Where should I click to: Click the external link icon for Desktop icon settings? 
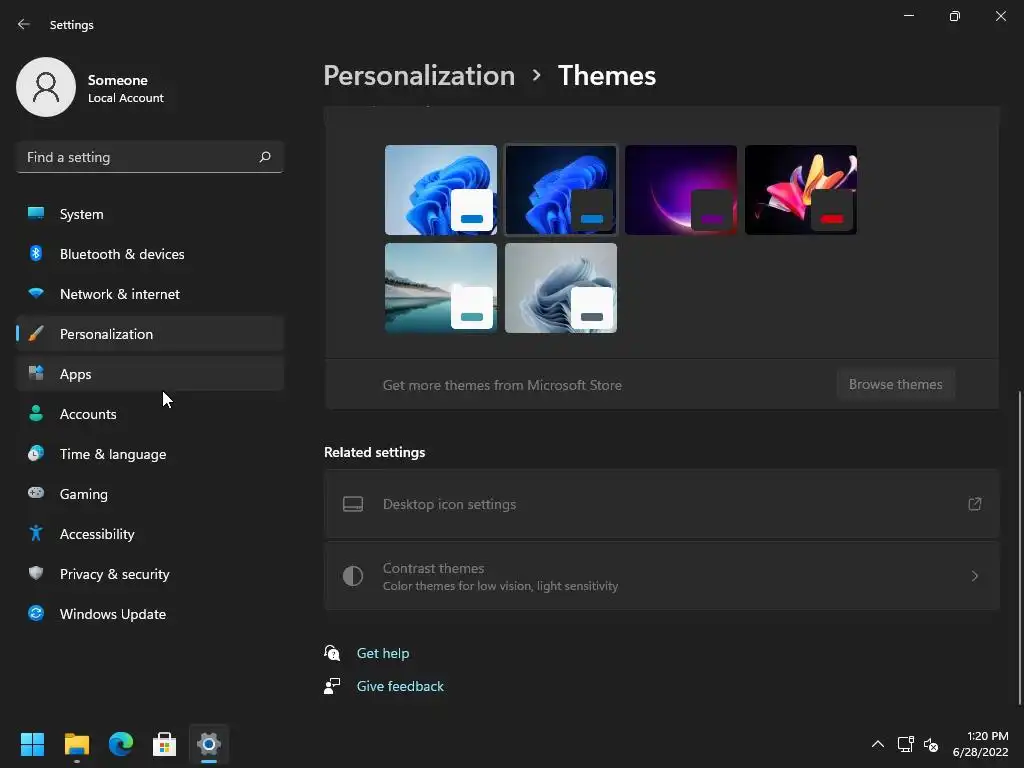[974, 504]
